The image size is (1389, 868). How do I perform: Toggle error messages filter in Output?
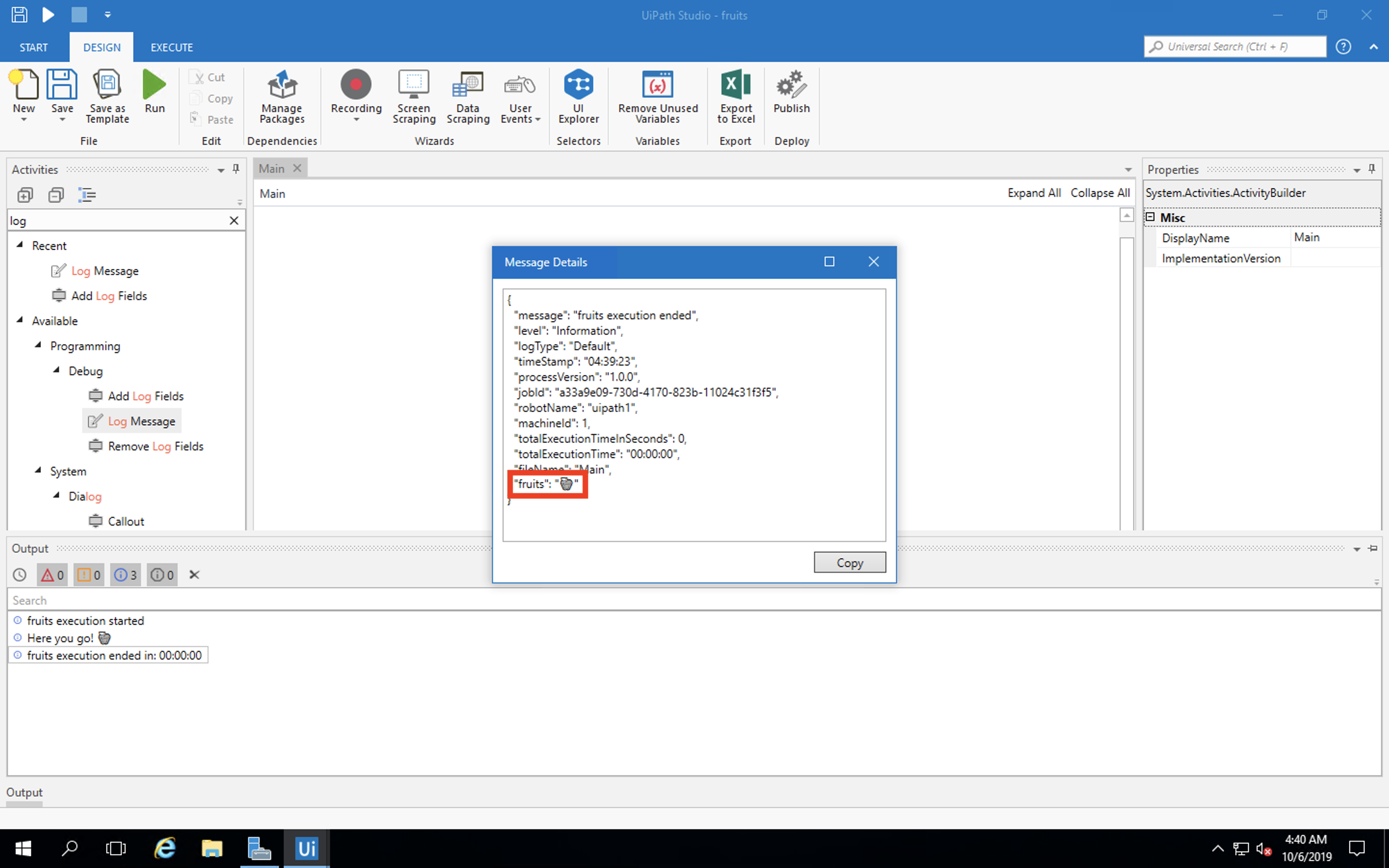52,575
